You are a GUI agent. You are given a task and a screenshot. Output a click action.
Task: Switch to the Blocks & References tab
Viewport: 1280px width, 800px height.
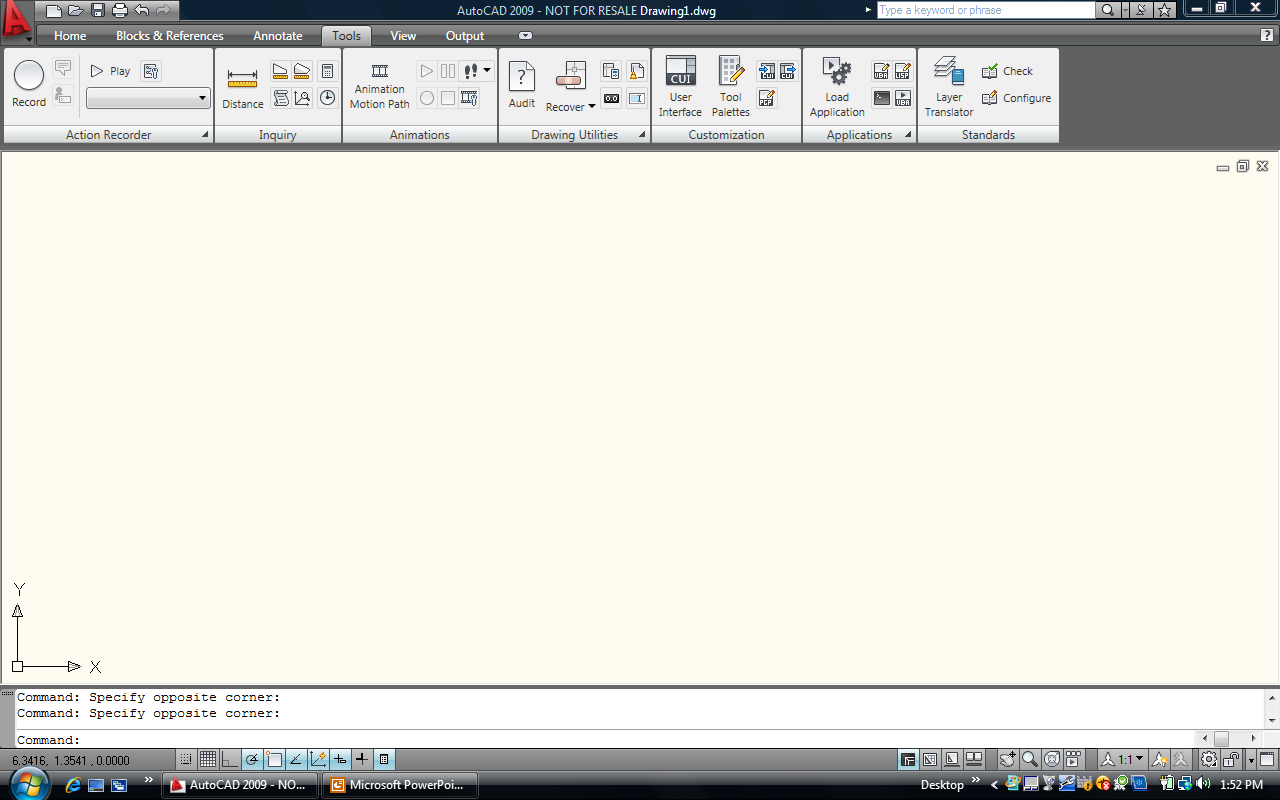(170, 36)
